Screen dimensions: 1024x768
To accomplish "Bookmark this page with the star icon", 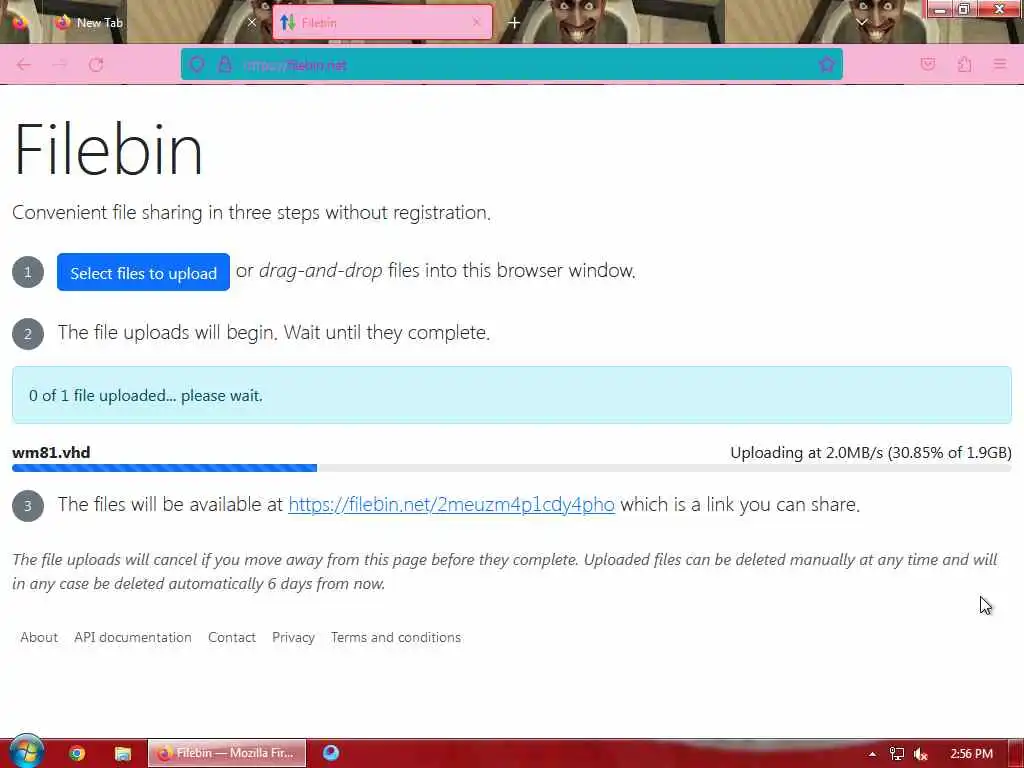I will click(827, 65).
